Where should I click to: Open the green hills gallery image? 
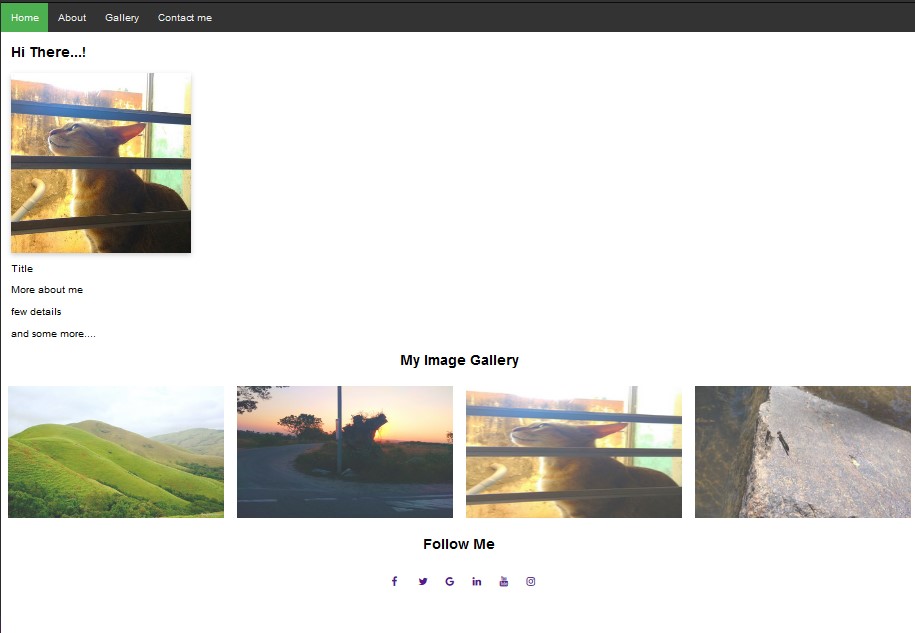point(116,451)
